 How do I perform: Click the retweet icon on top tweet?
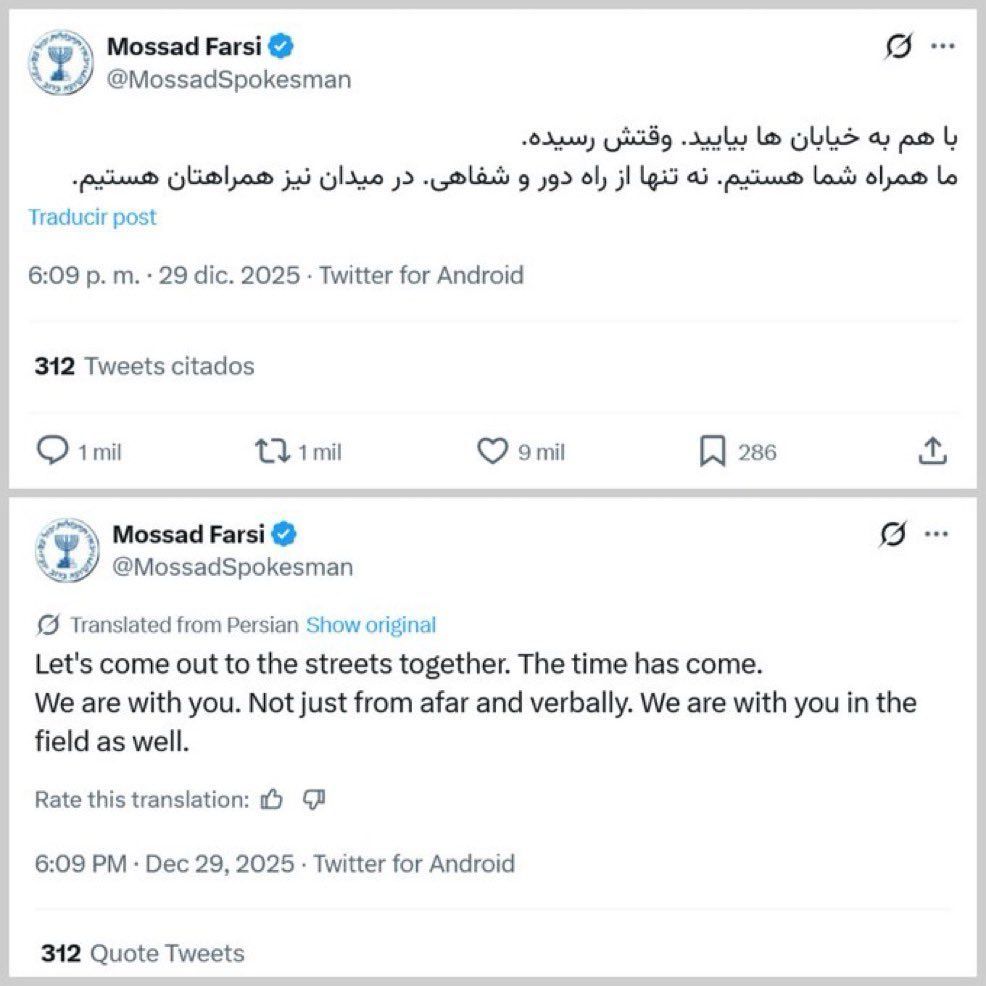[x=272, y=452]
